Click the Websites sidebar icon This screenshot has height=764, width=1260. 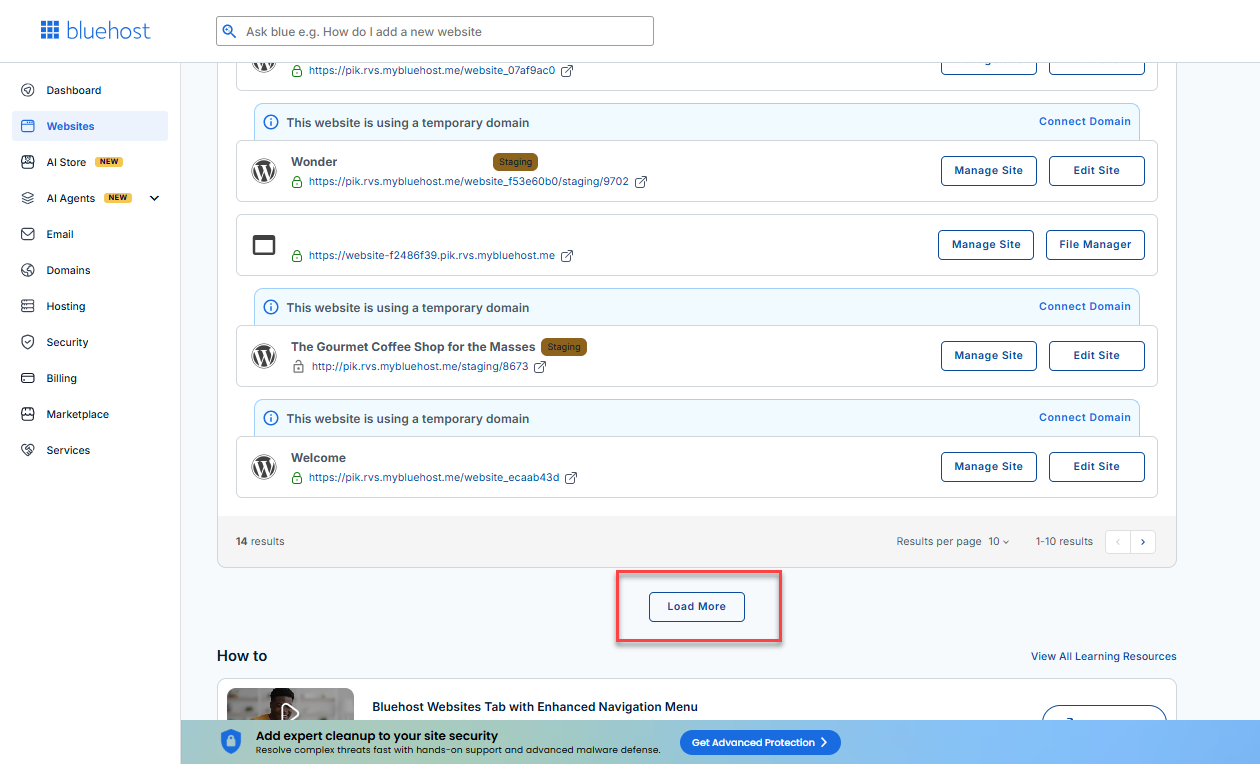(28, 126)
